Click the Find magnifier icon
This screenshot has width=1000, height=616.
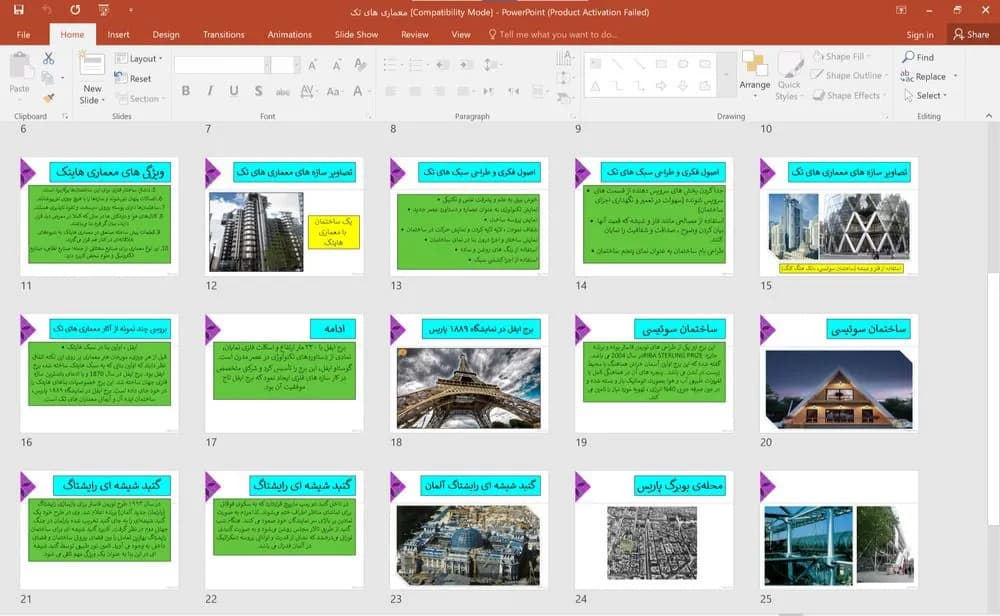click(908, 57)
